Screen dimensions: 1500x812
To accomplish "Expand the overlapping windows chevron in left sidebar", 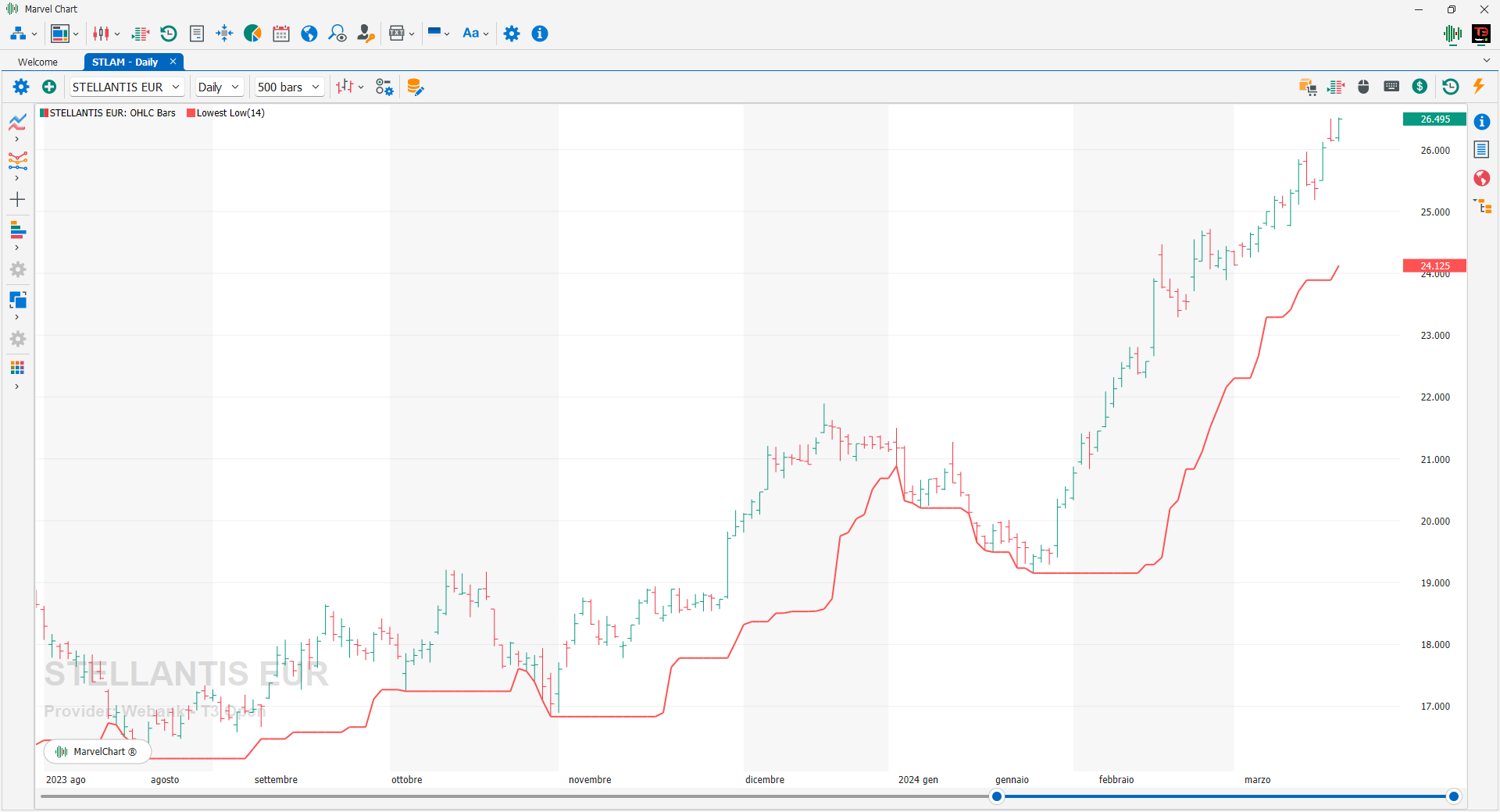I will (x=16, y=317).
